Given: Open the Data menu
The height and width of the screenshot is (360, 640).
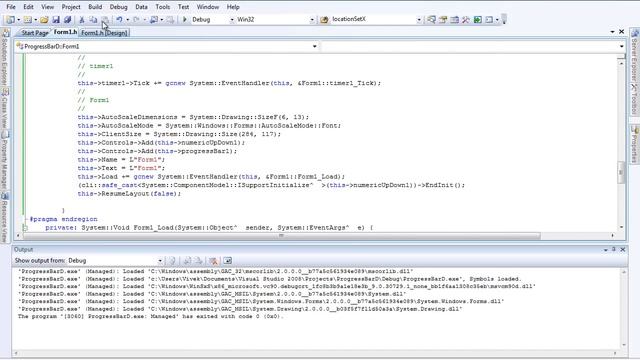Looking at the screenshot, I should click(141, 7).
